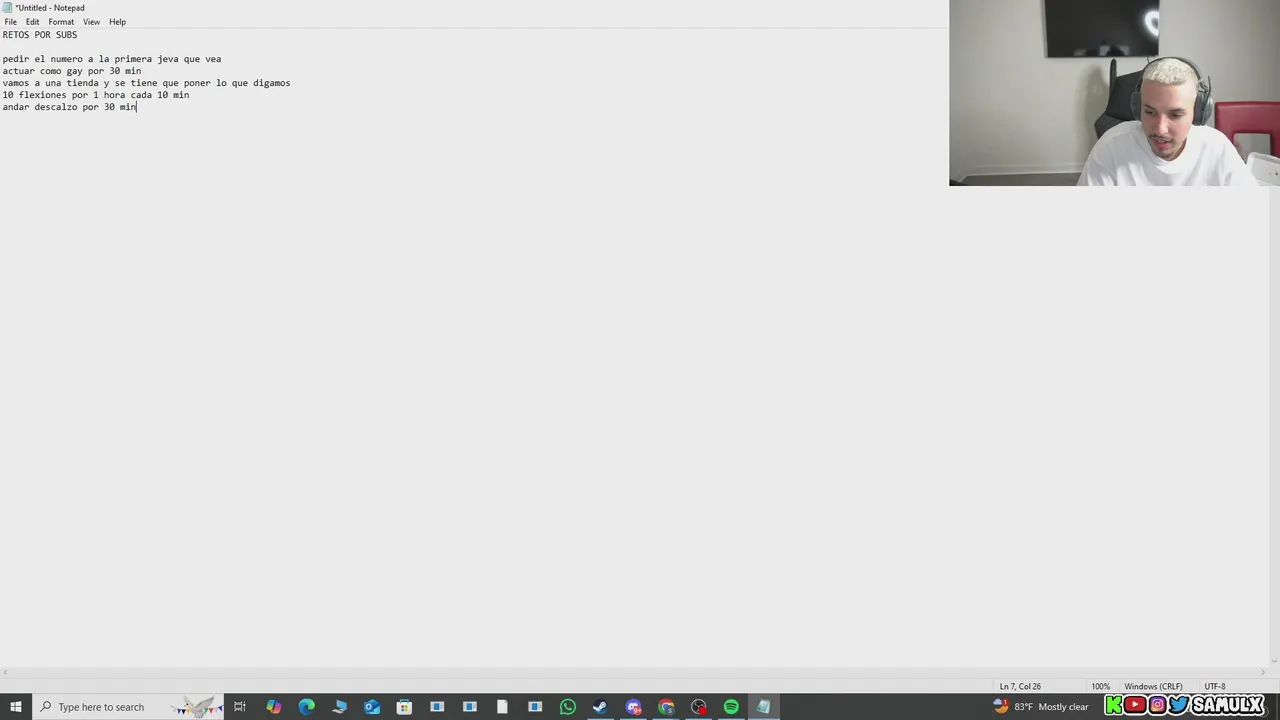
Task: Open Outlook from the taskbar
Action: [372, 707]
